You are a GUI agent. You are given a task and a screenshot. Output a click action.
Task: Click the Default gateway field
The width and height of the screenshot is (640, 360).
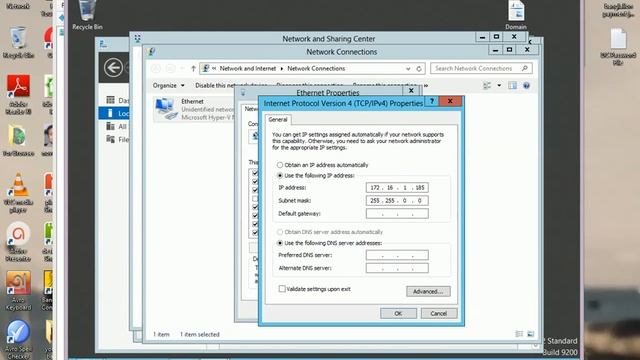pyautogui.click(x=397, y=213)
